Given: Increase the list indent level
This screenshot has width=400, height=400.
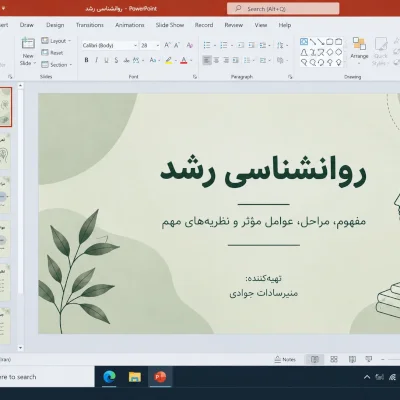Looking at the screenshot, I should coord(252,45).
